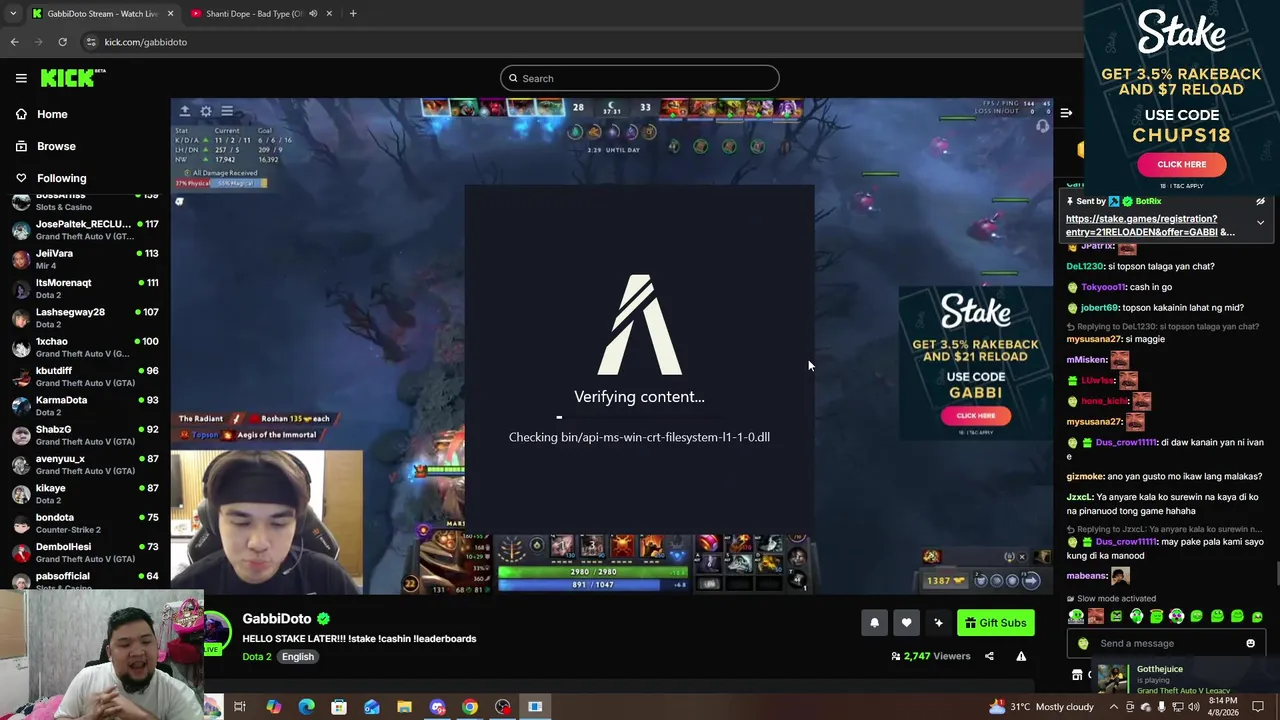Open kbutdiff channel in sidebar
Image resolution: width=1280 pixels, height=720 pixels.
tap(85, 376)
